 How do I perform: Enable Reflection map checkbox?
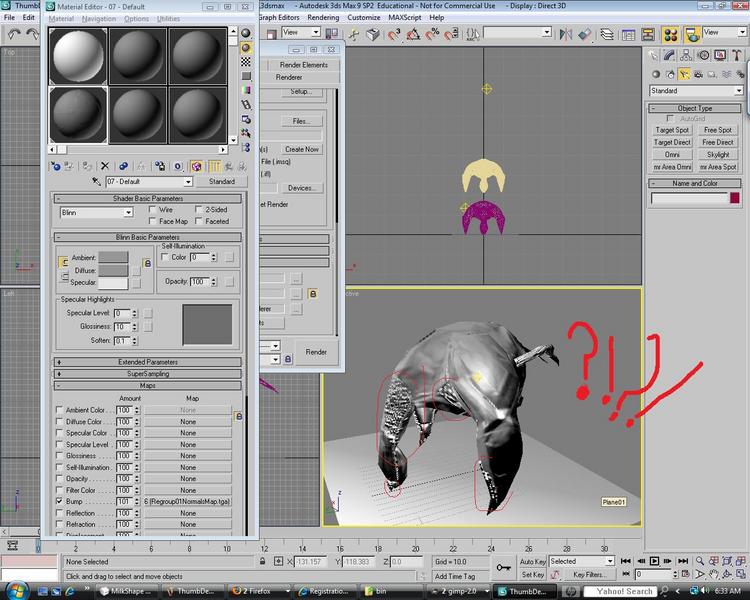point(59,512)
